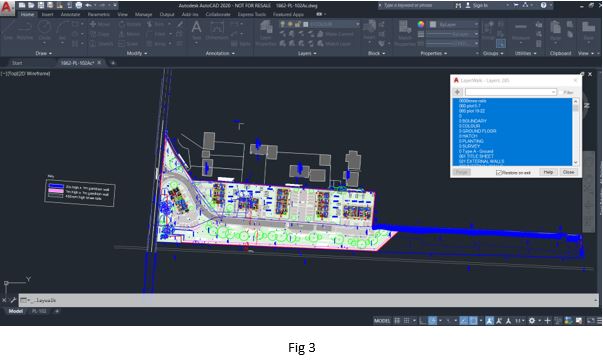Click MODEL button in status bar
603x360 pixels.
[x=382, y=320]
